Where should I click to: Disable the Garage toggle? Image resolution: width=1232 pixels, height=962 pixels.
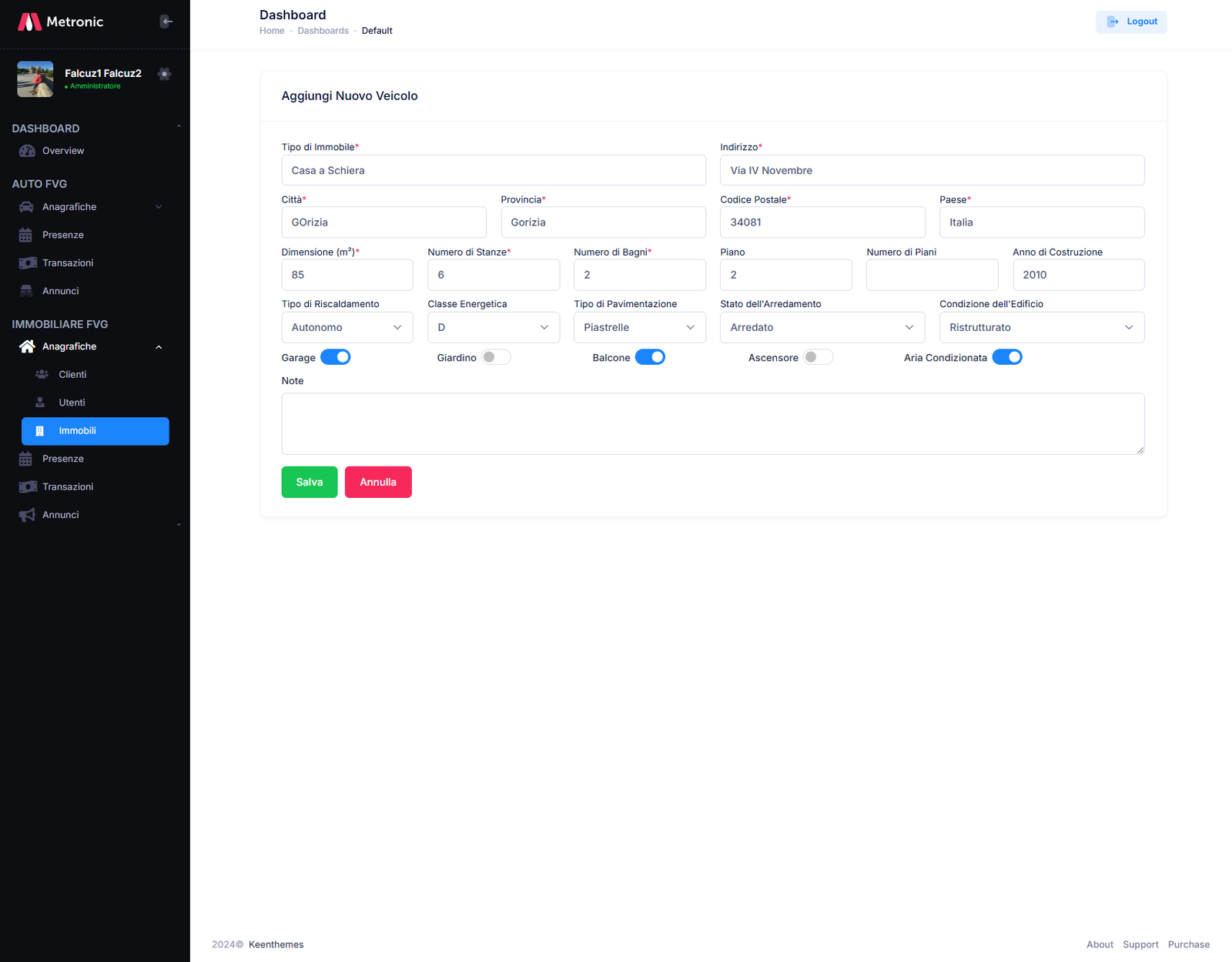(336, 357)
